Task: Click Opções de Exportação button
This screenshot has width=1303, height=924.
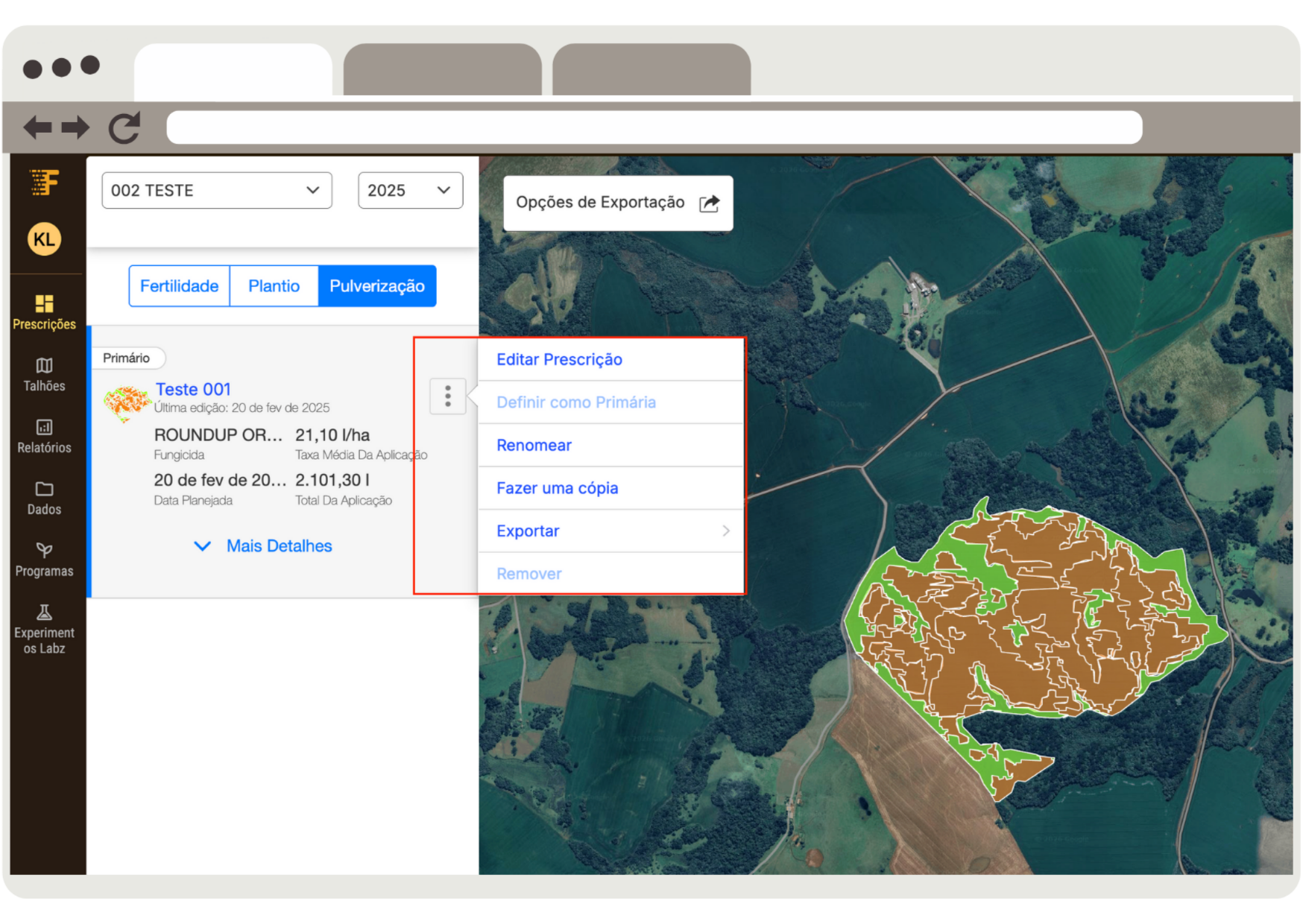Action: 617,203
